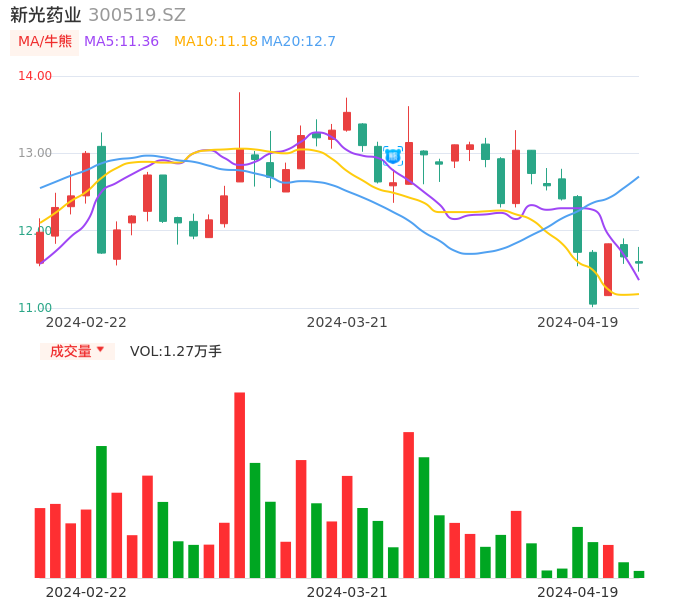Click the 13.00 price axis label
This screenshot has height=606, width=686.
click(x=35, y=153)
